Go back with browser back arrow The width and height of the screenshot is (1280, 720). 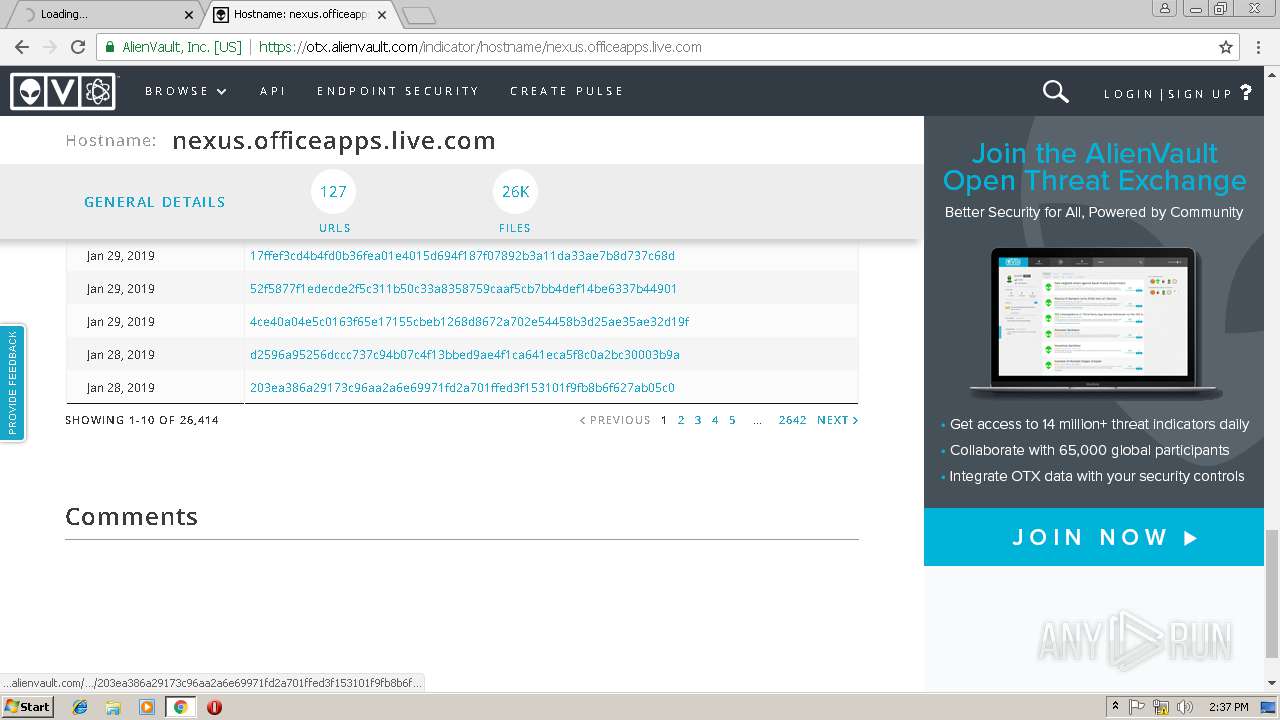[22, 47]
